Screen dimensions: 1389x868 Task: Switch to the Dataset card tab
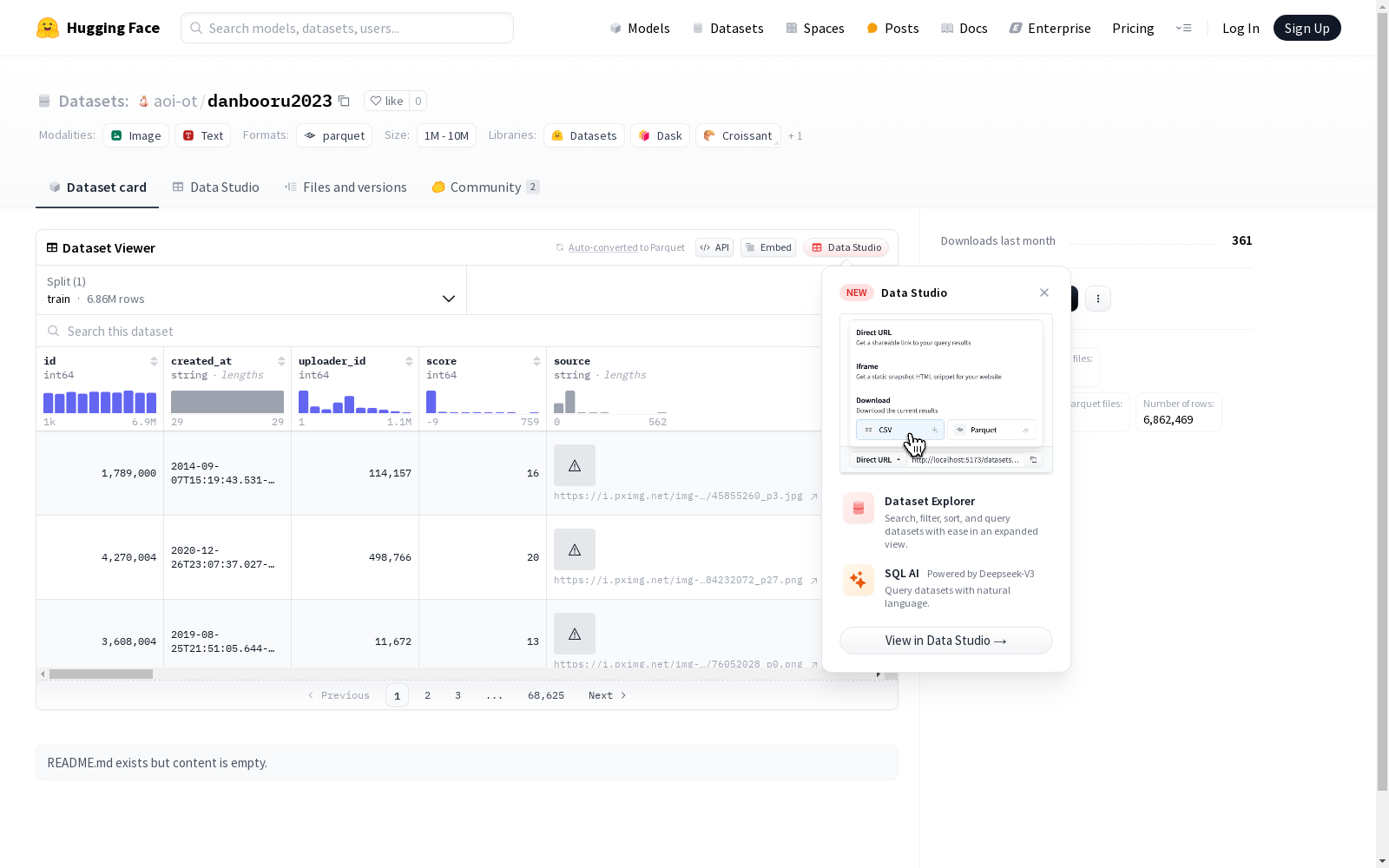[97, 187]
